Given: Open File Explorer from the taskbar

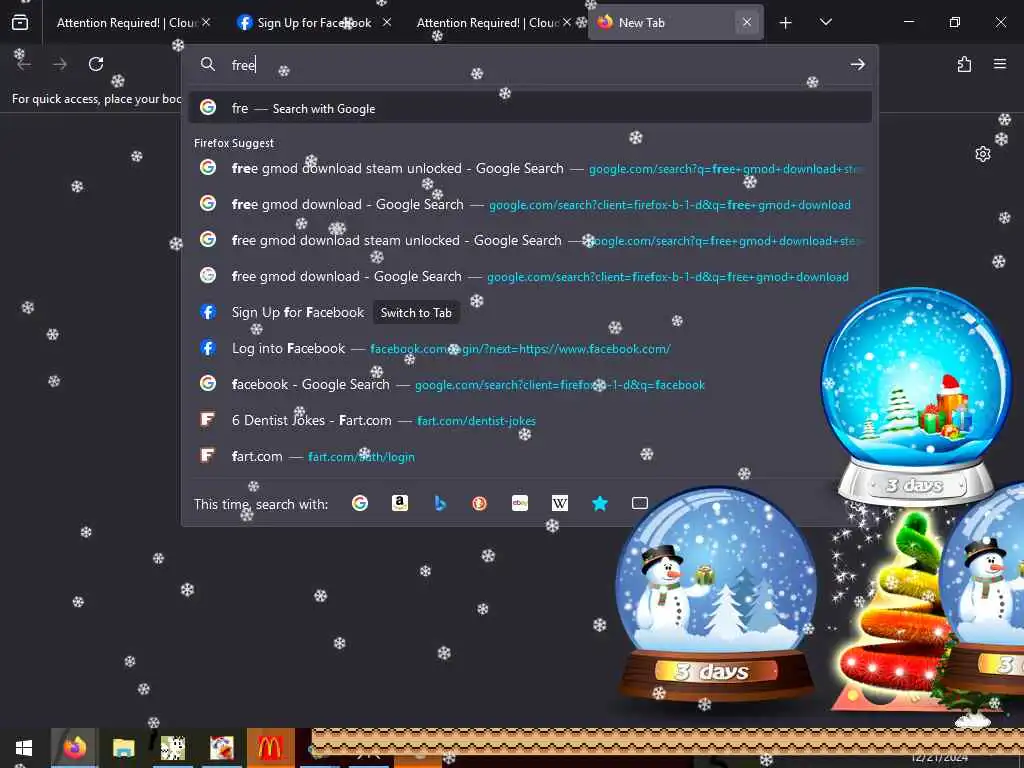Looking at the screenshot, I should tap(123, 748).
